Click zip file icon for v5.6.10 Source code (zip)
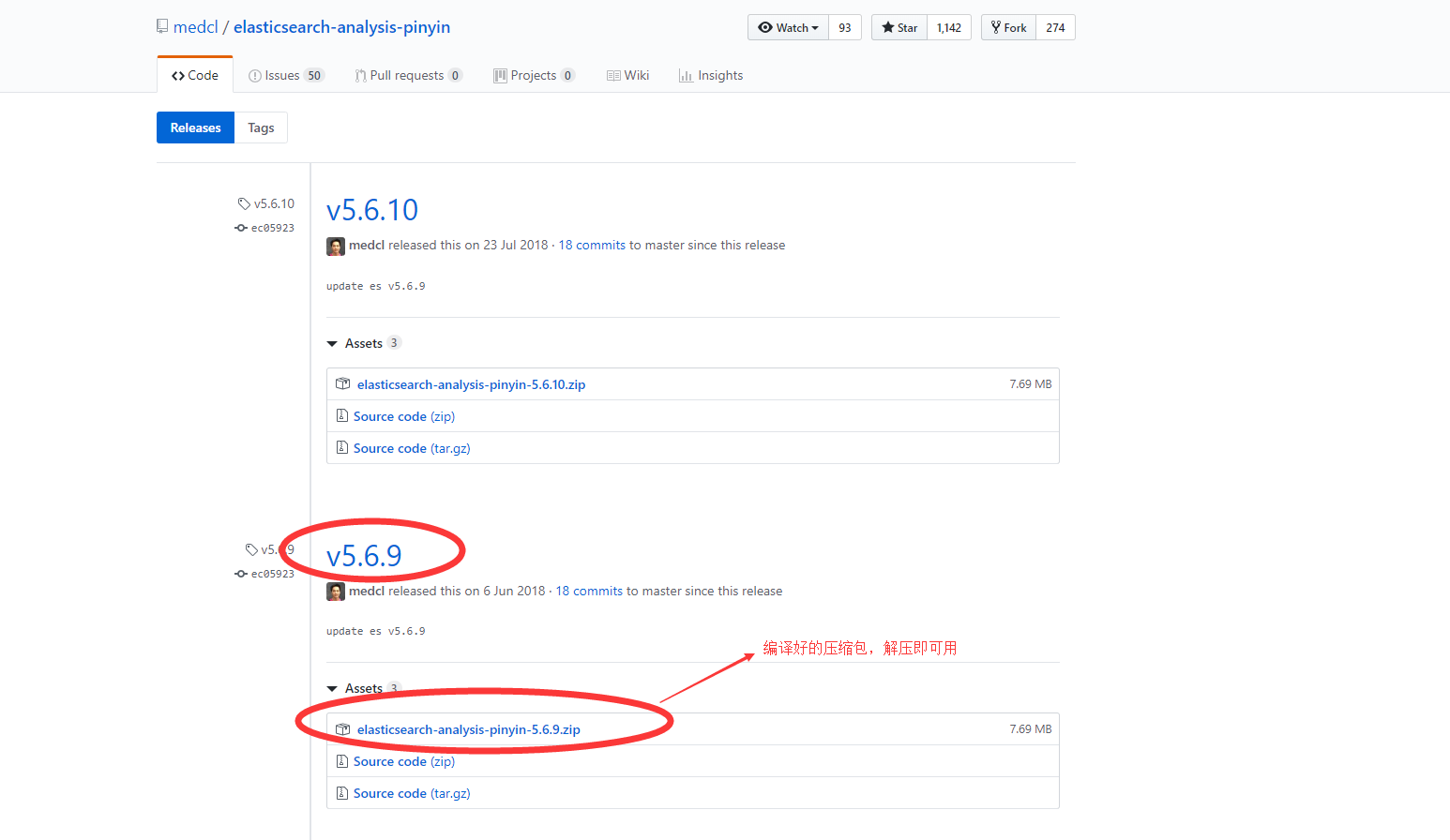Image resolution: width=1450 pixels, height=840 pixels. coord(341,415)
